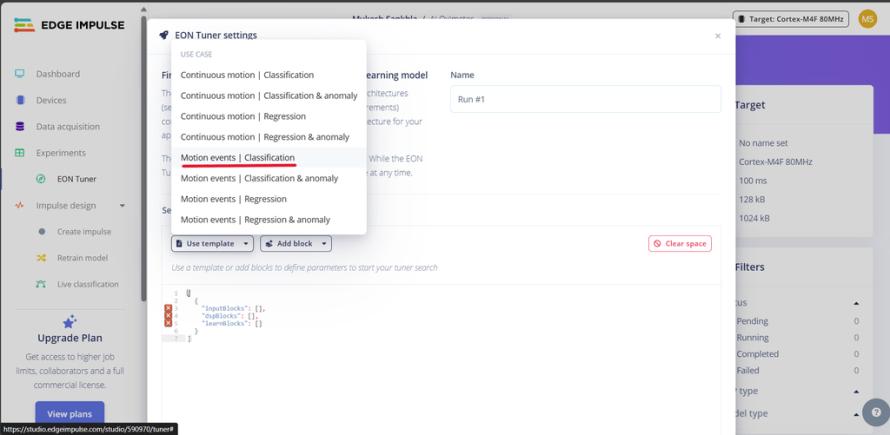Expand the Impulse design arrow
Screen dimensions: 890x435
pos(122,206)
